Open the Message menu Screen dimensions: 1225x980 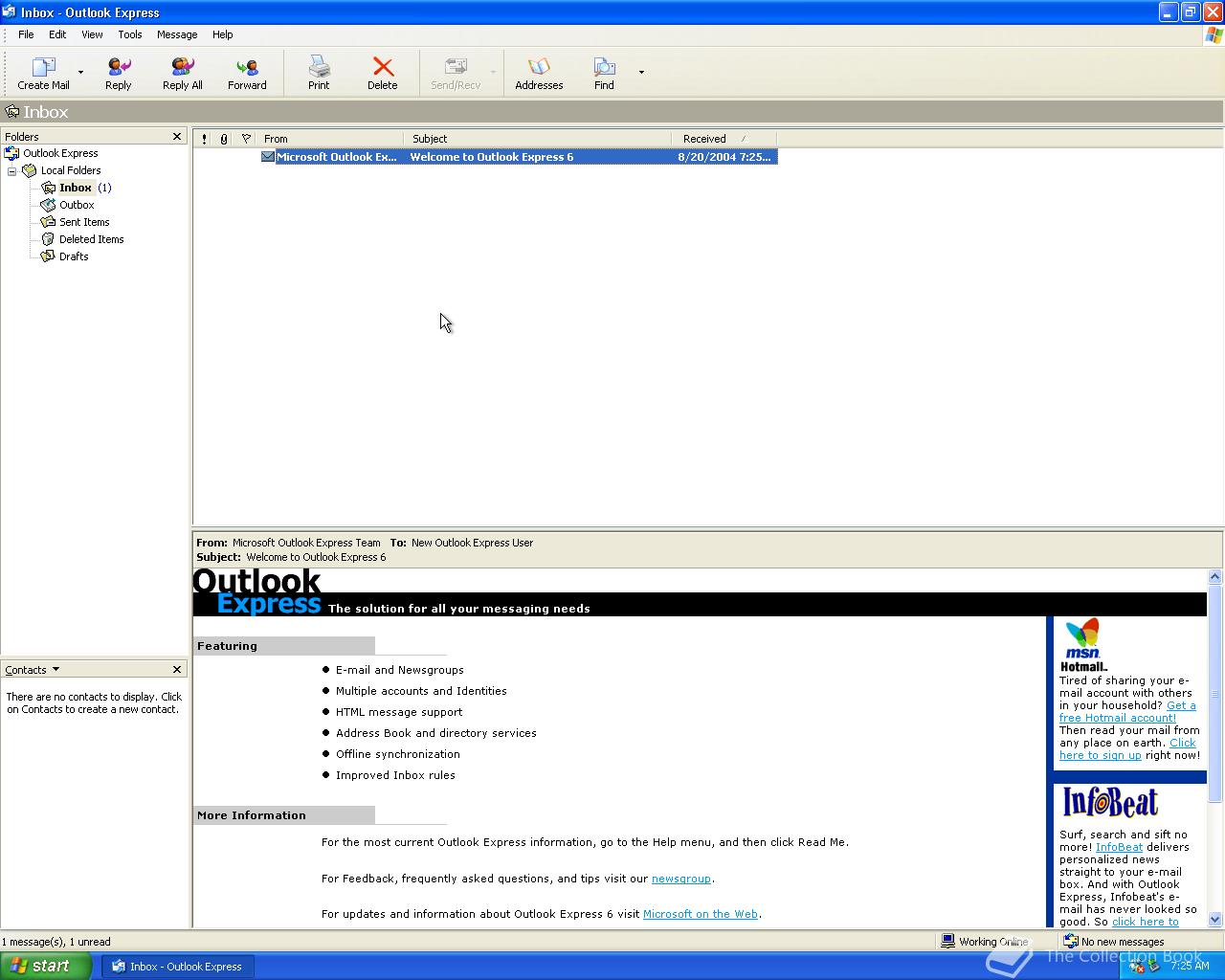[x=177, y=34]
